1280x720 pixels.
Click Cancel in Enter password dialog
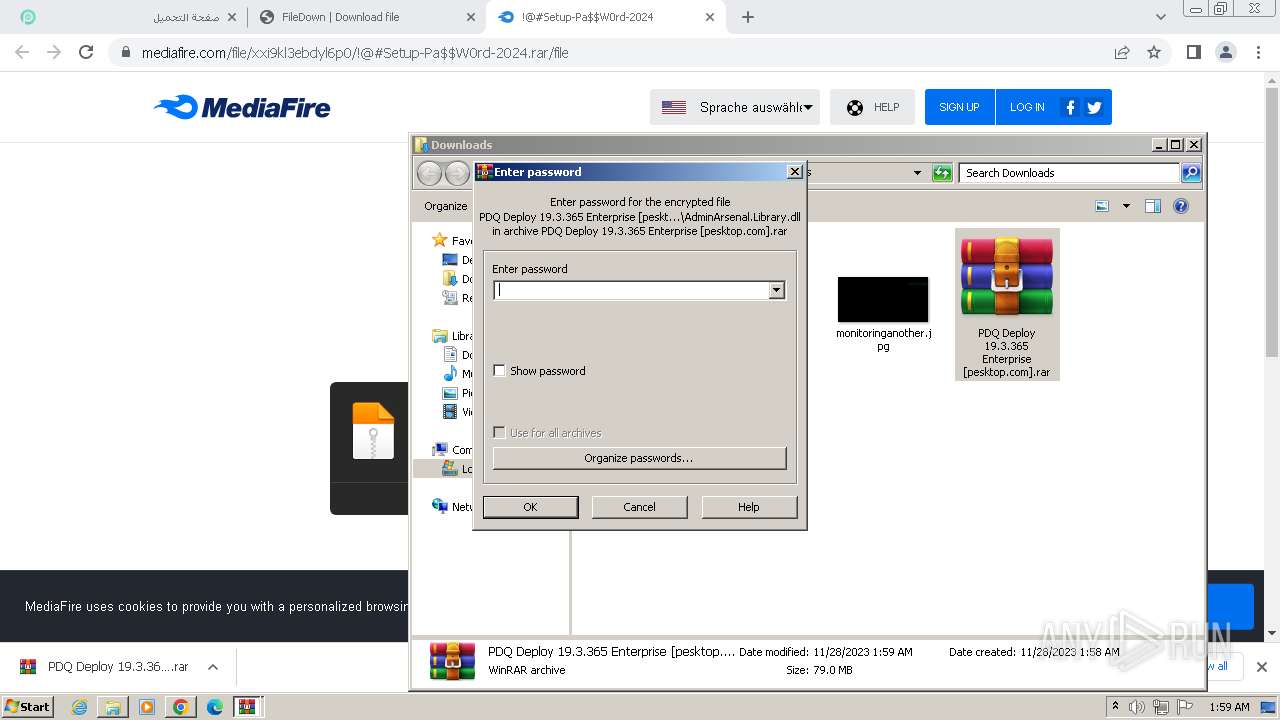[639, 507]
